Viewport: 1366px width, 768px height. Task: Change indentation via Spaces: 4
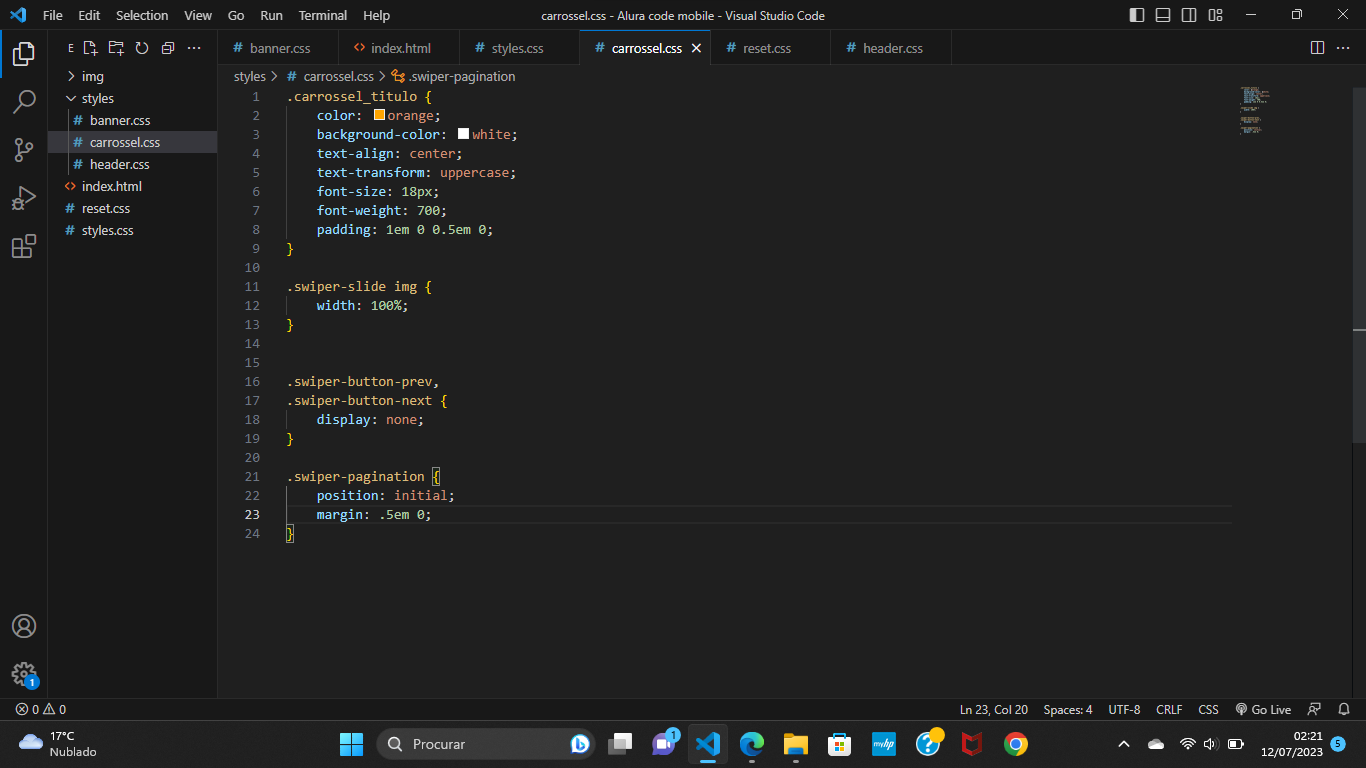coord(1068,709)
